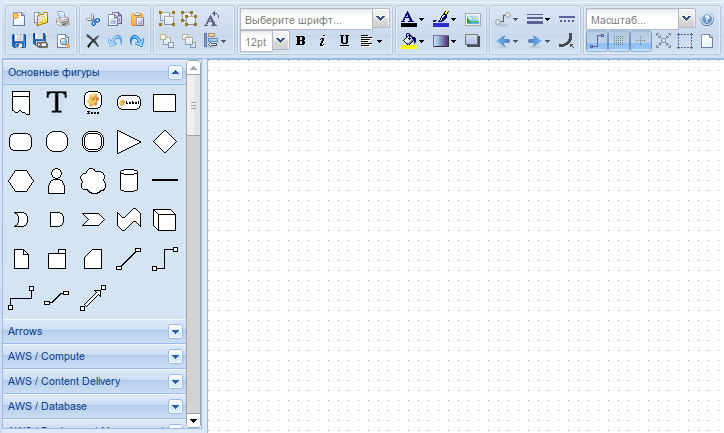
Task: Open the yellow fill color picker
Action: click(x=411, y=41)
